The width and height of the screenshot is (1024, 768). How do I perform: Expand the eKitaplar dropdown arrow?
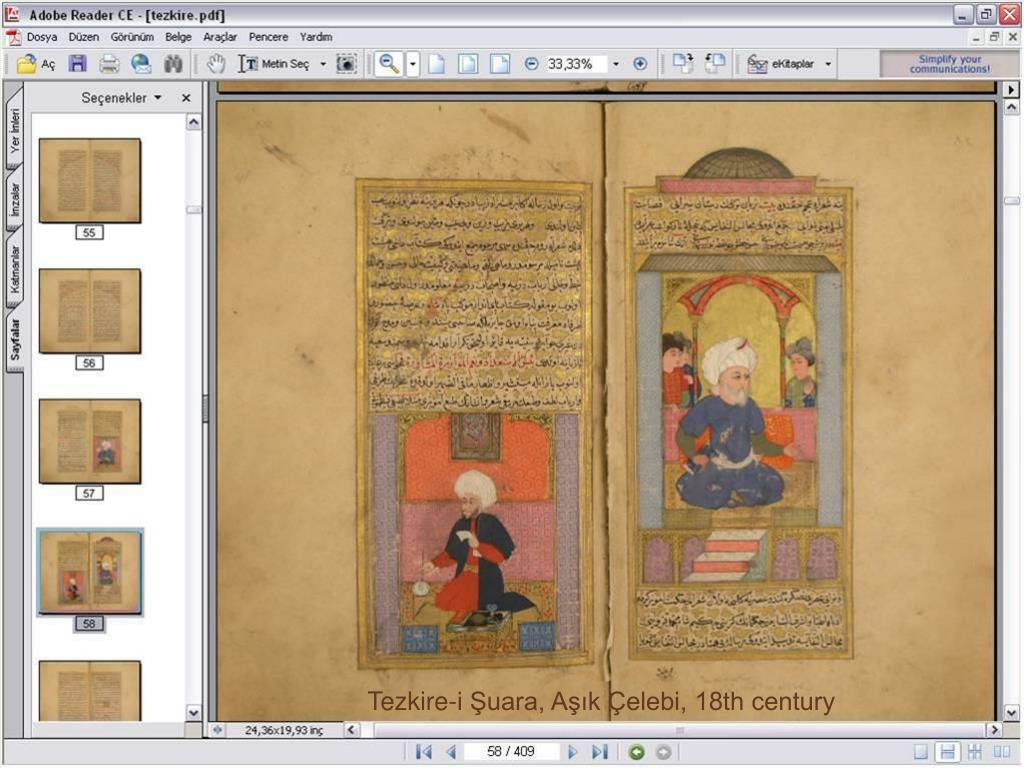tap(828, 64)
